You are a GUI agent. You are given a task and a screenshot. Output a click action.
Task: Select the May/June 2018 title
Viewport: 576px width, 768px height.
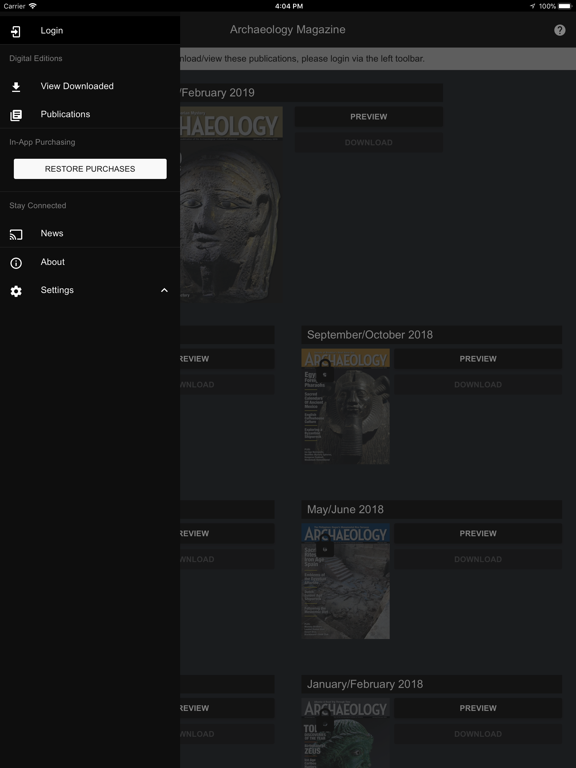[345, 509]
